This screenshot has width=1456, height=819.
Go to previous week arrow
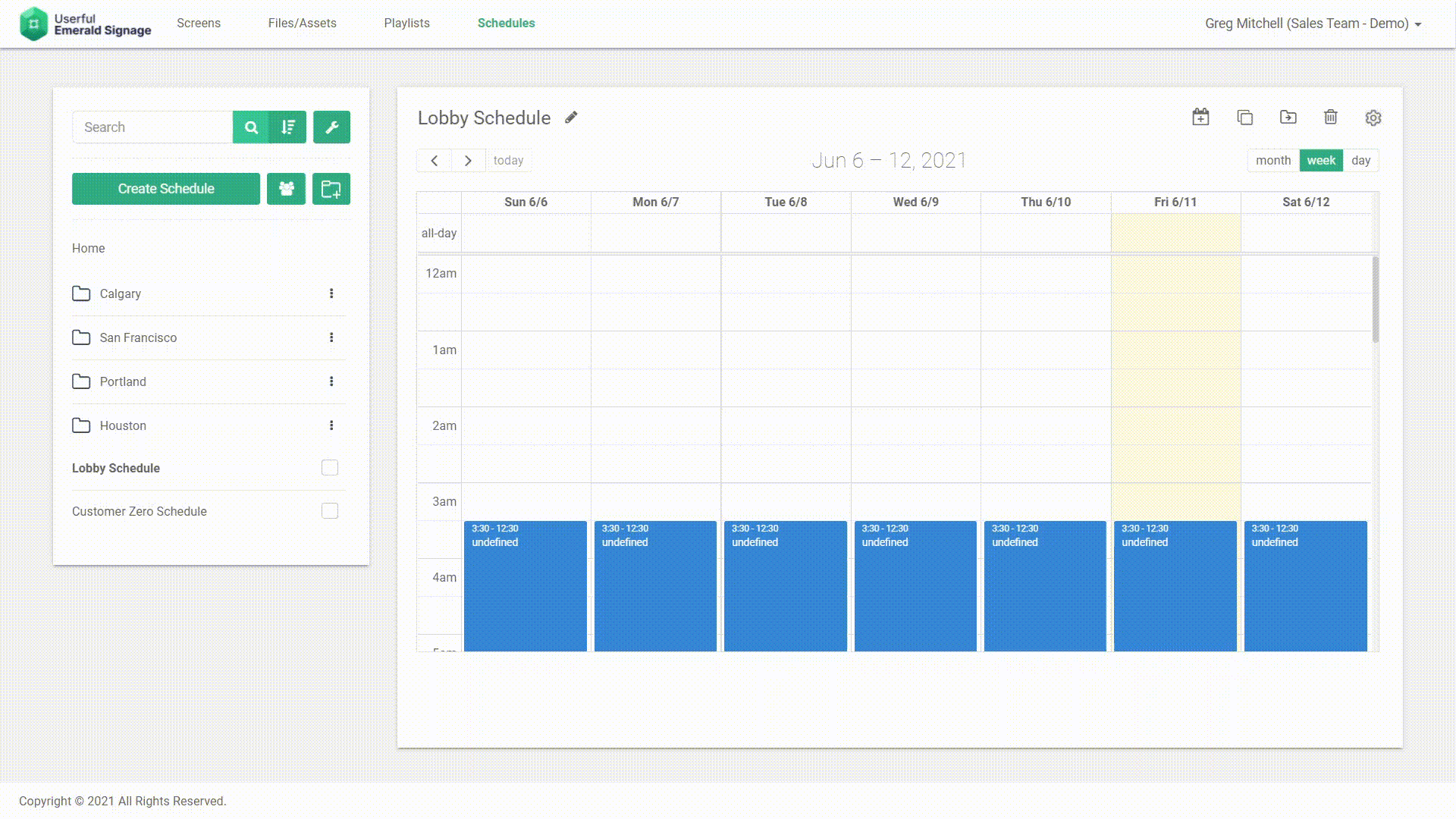point(435,161)
